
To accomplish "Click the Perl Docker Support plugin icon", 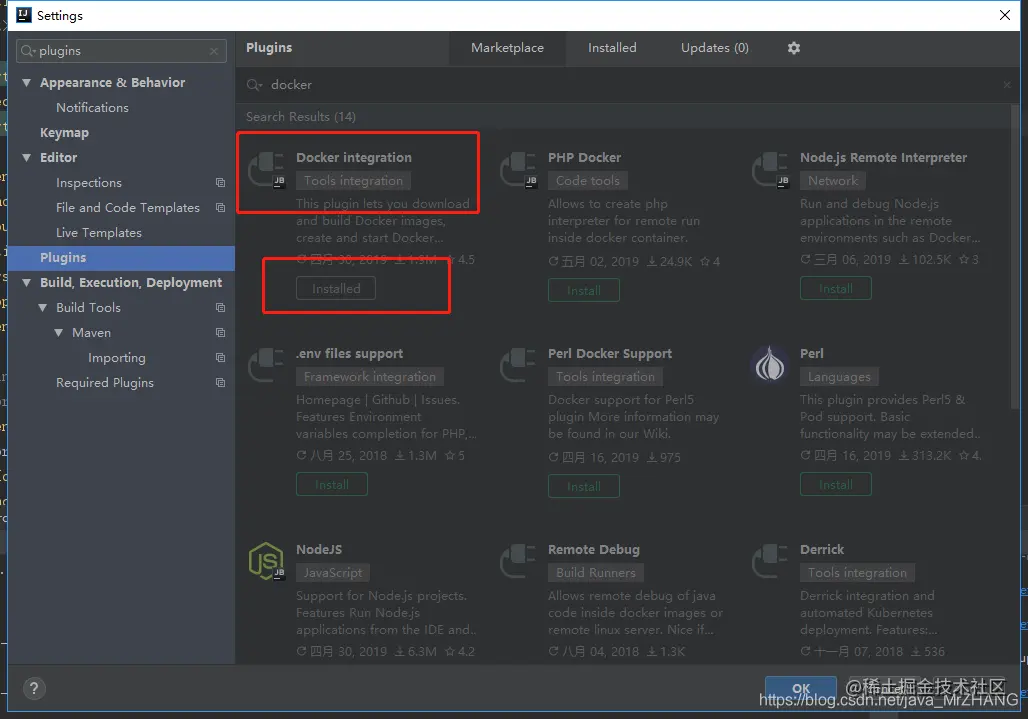I will [518, 365].
